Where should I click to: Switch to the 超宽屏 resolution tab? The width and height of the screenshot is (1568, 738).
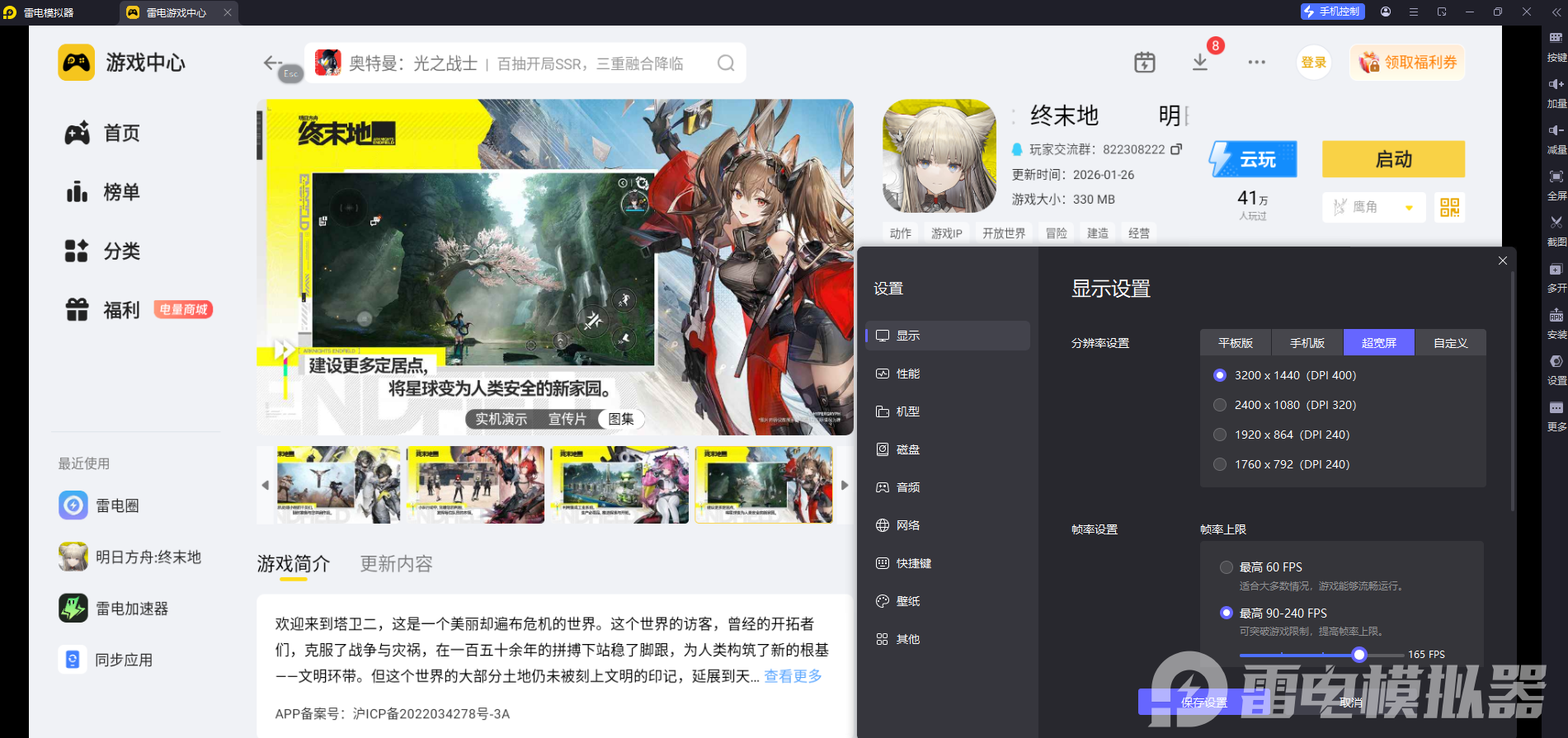[1379, 343]
